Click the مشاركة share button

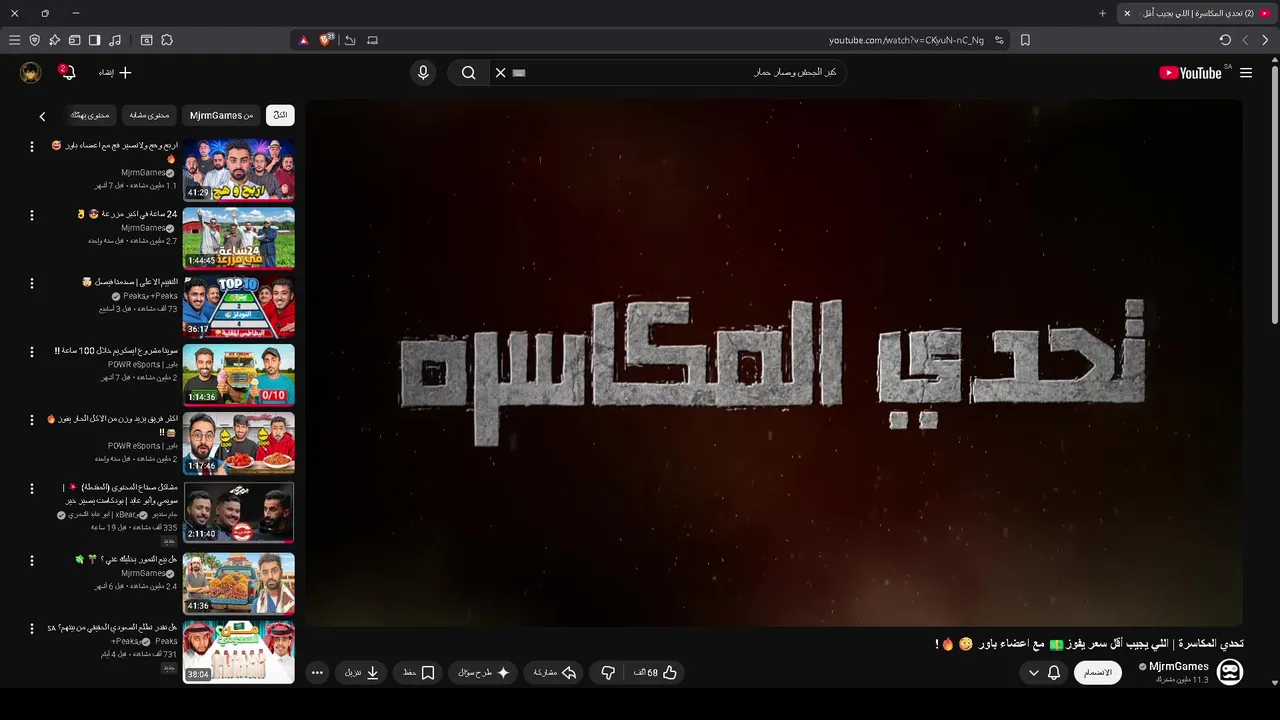(554, 673)
